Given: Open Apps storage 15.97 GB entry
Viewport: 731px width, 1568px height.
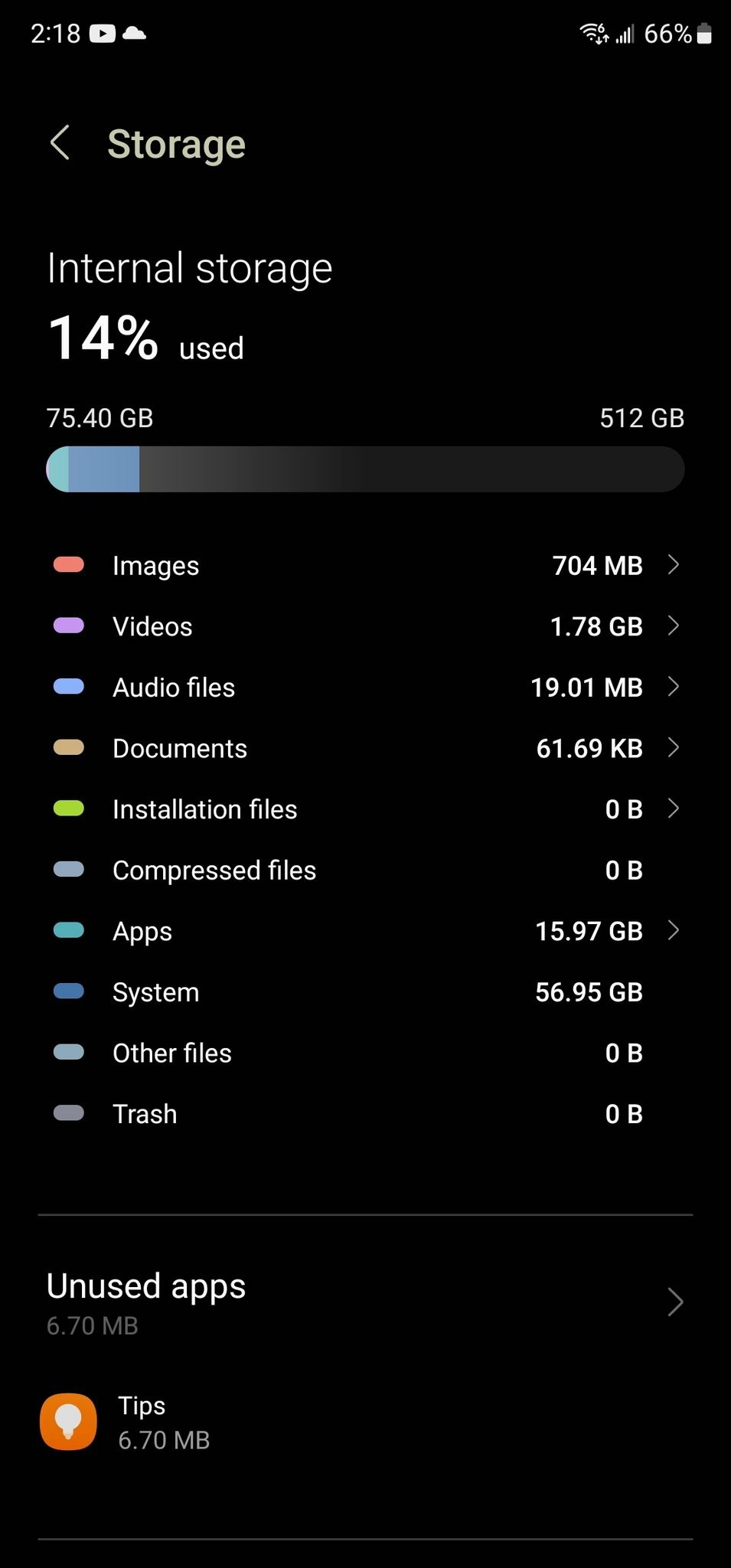Looking at the screenshot, I should (x=365, y=931).
